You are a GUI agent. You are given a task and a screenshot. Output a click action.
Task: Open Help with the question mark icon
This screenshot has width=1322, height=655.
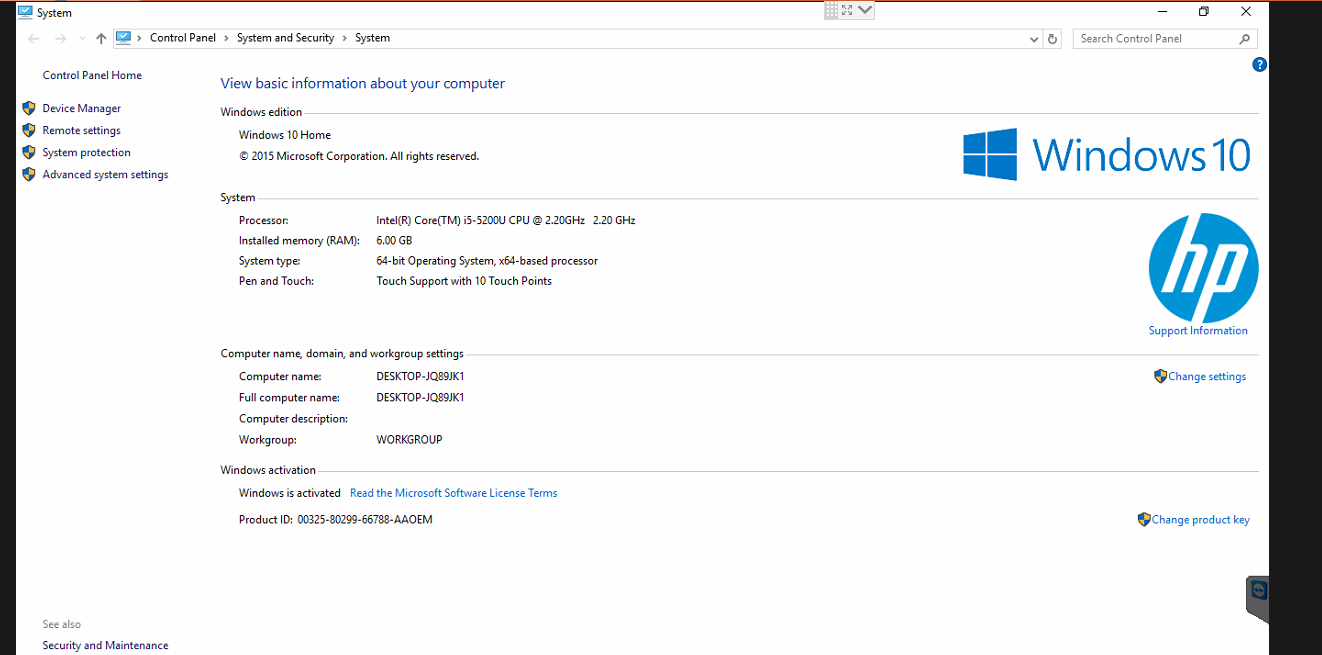tap(1260, 65)
